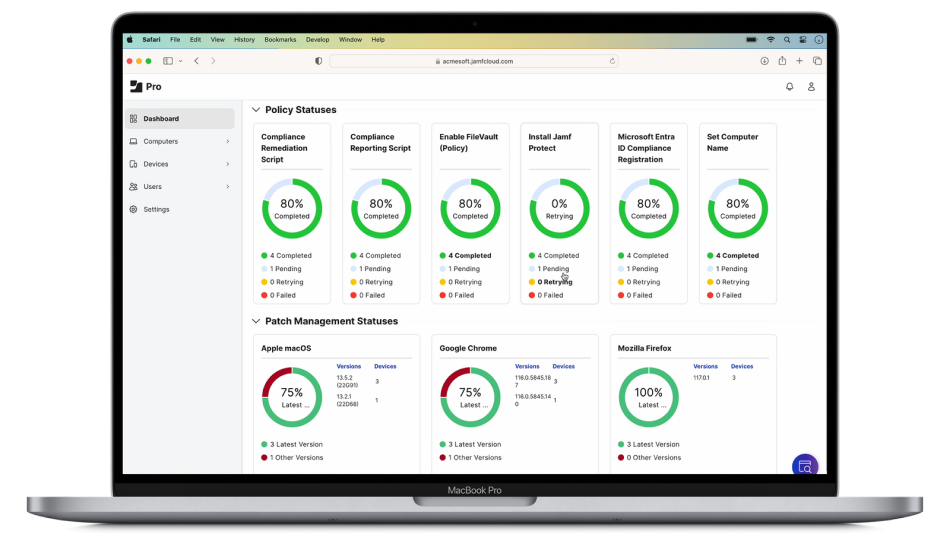Open Safari downloads icon
Image resolution: width=950 pixels, height=548 pixels.
(x=765, y=61)
